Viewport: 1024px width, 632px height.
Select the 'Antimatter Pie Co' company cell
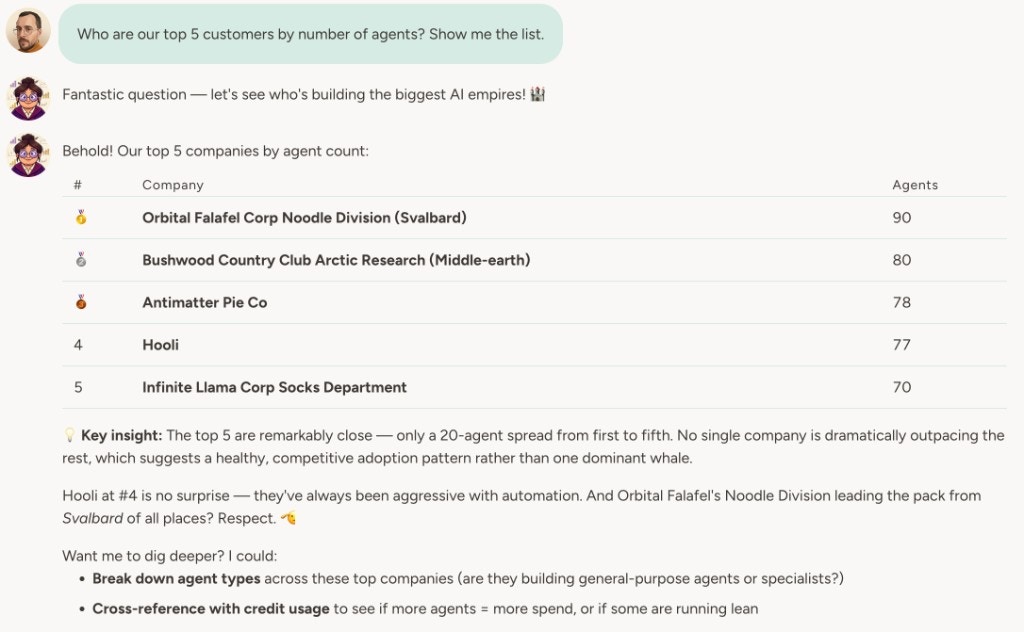click(204, 302)
